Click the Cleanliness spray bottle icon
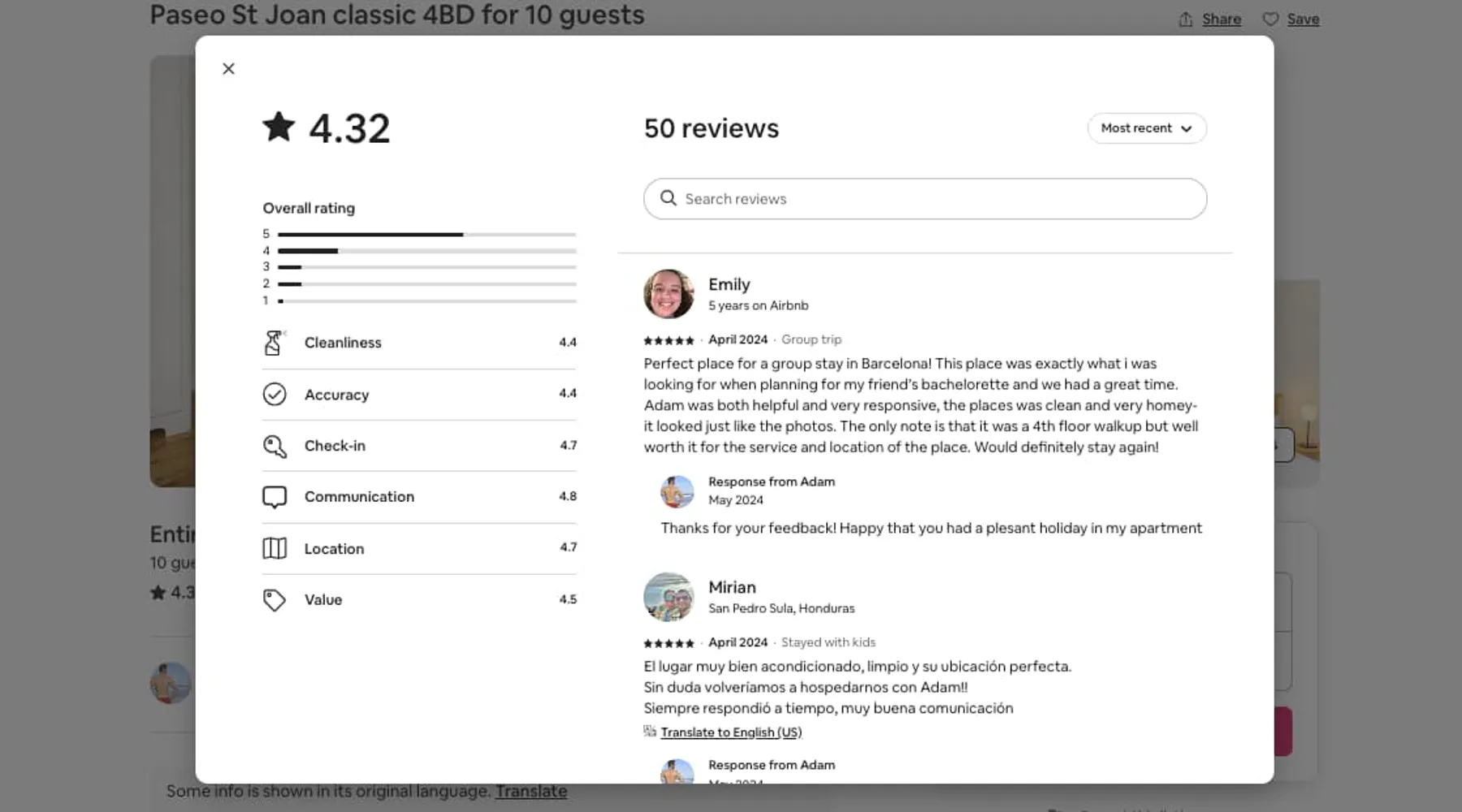This screenshot has height=812, width=1462. (x=275, y=343)
